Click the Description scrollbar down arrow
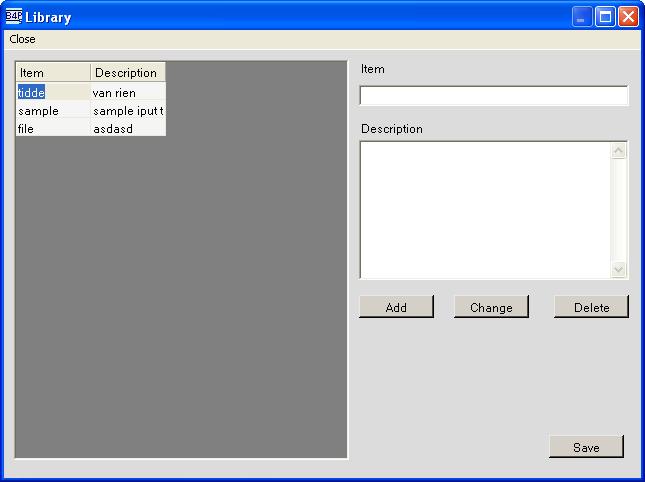This screenshot has width=645, height=482. [x=618, y=269]
